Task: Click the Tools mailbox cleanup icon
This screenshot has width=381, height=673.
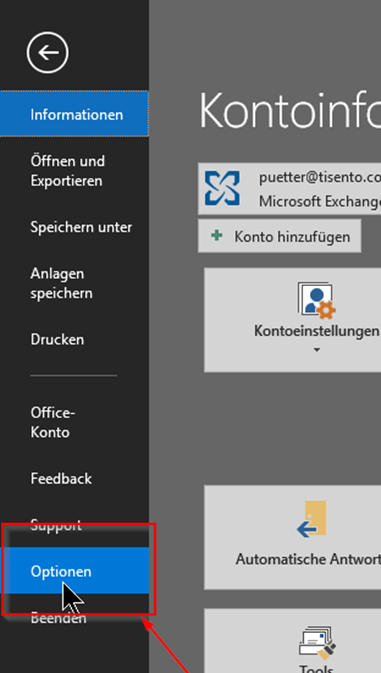Action: (318, 642)
